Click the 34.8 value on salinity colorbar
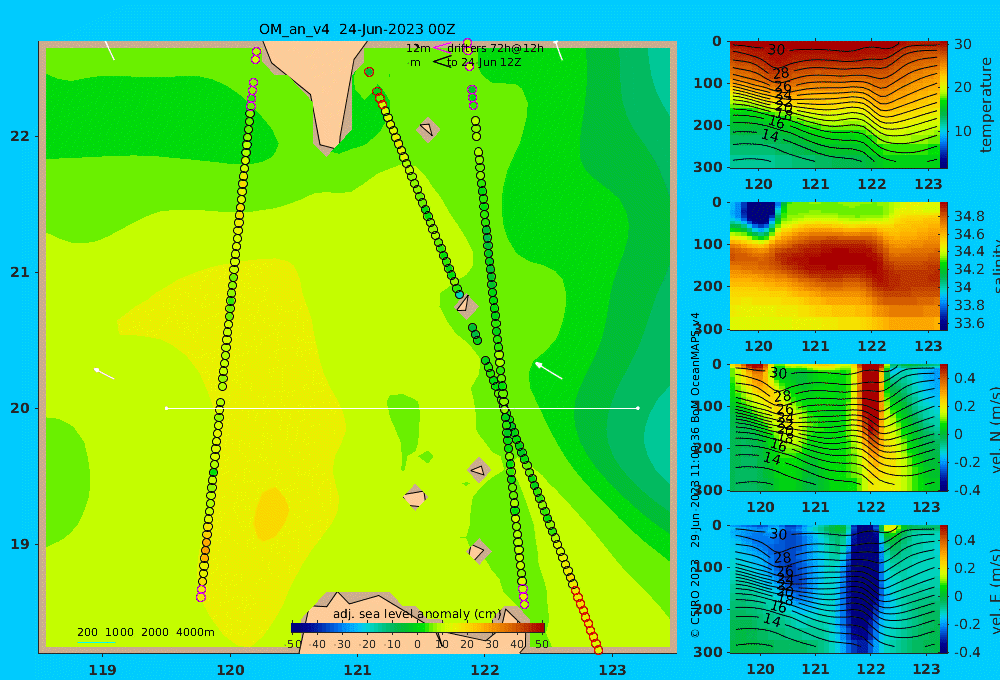The width and height of the screenshot is (1000, 680). (x=969, y=216)
